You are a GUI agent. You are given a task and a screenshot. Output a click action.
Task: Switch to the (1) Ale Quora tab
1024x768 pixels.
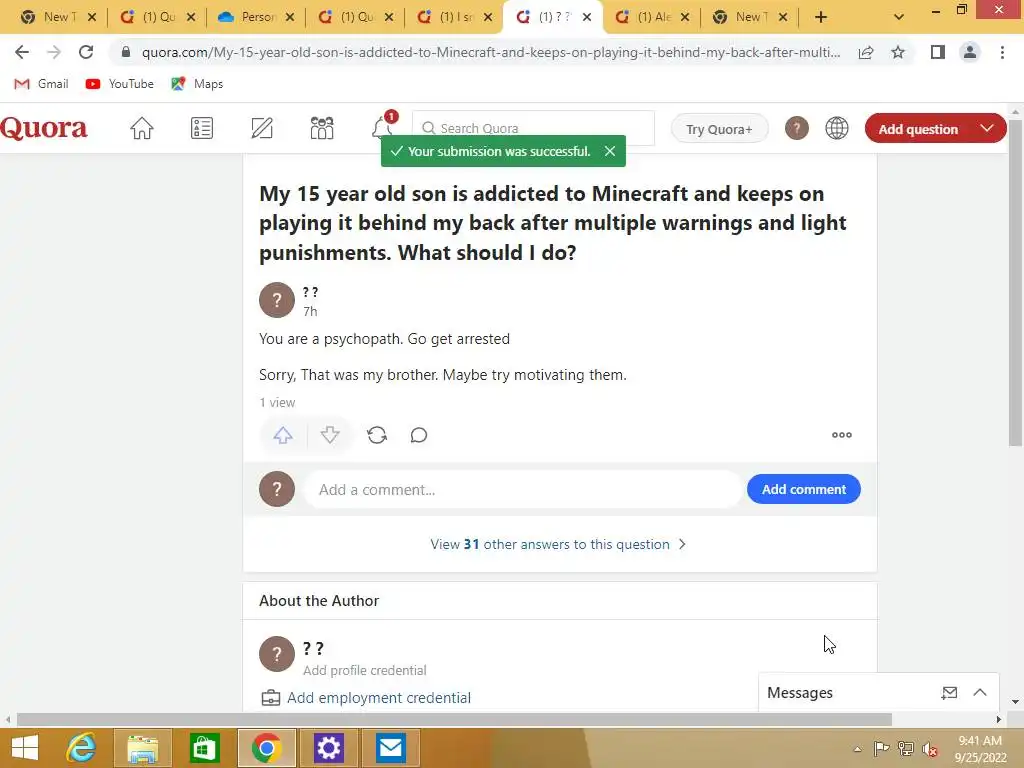pos(652,17)
